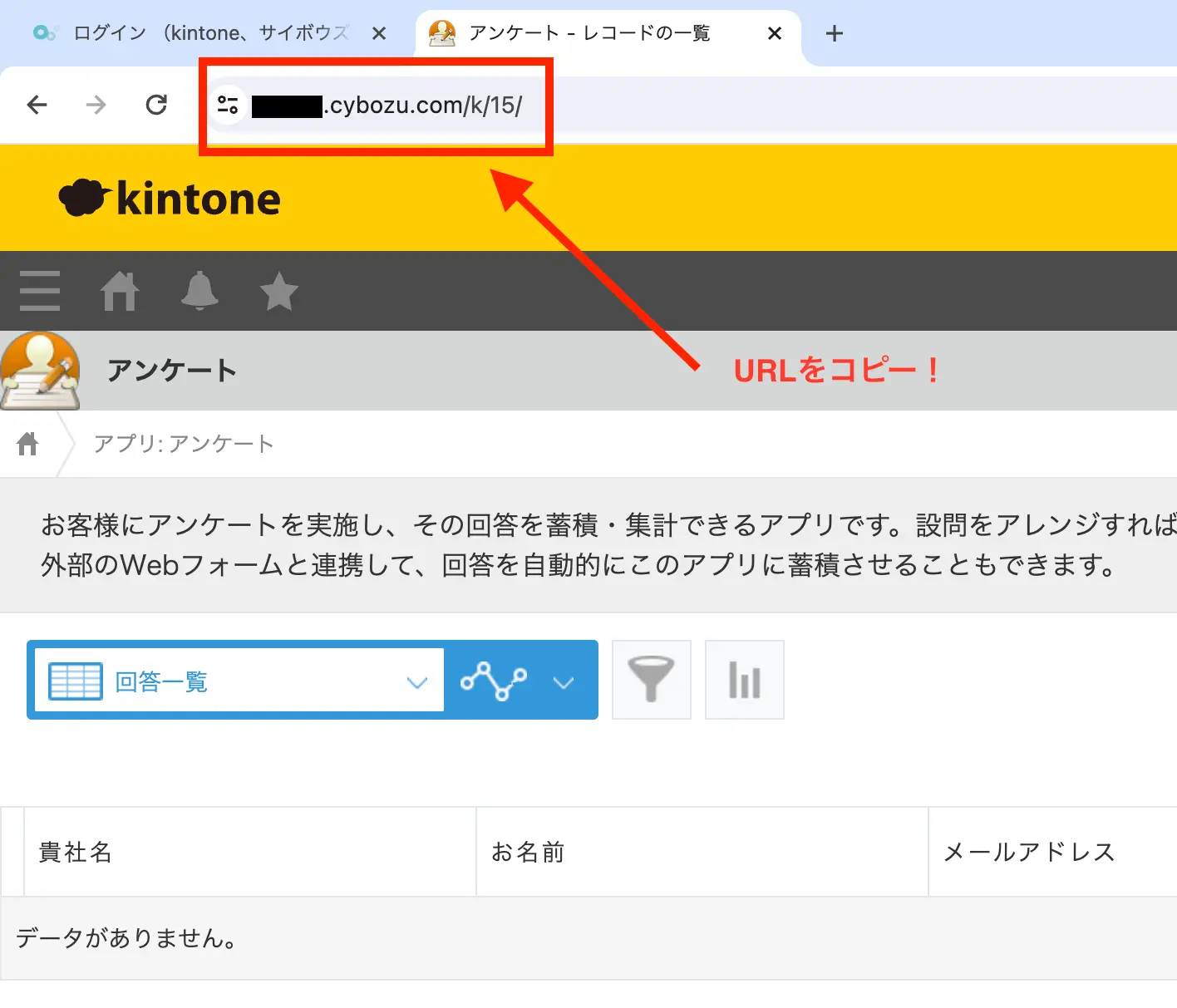
Task: Expand the graph selector dropdown arrow
Action: (564, 682)
